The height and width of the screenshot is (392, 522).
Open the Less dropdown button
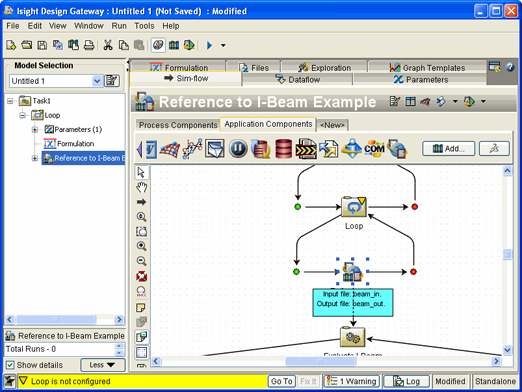103,365
